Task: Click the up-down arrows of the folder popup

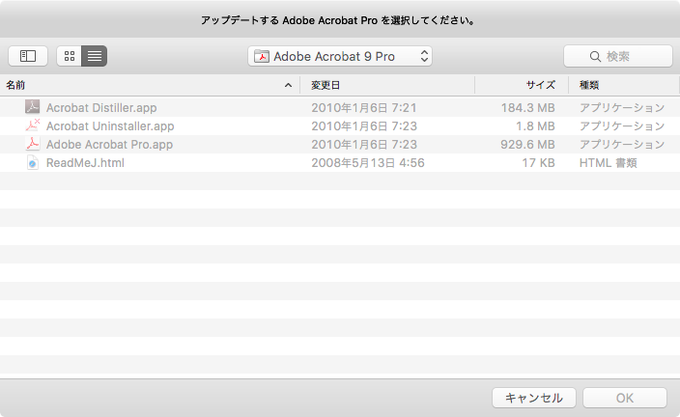Action: pyautogui.click(x=424, y=56)
